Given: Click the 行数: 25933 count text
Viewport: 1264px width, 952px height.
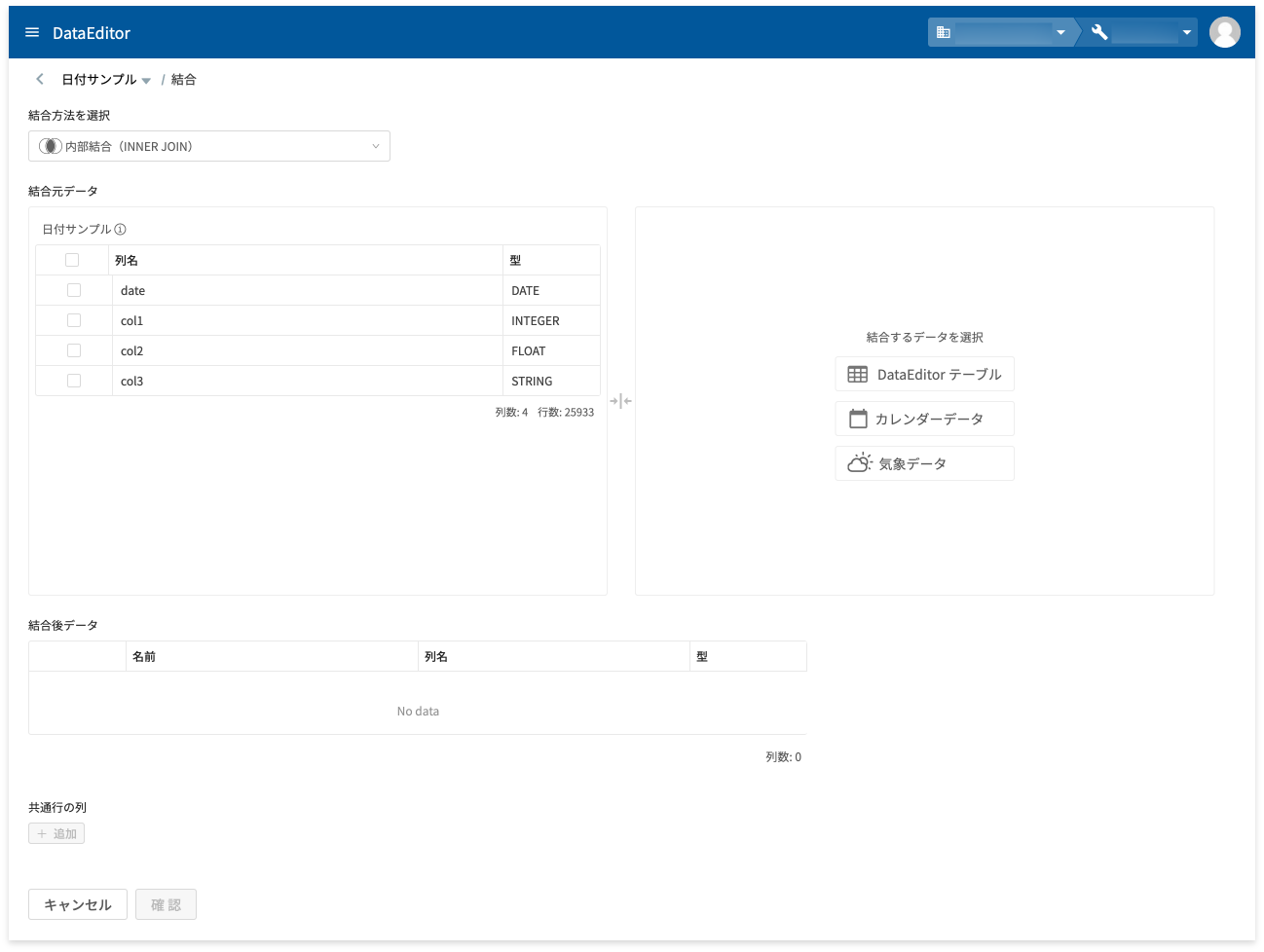Looking at the screenshot, I should click(566, 412).
